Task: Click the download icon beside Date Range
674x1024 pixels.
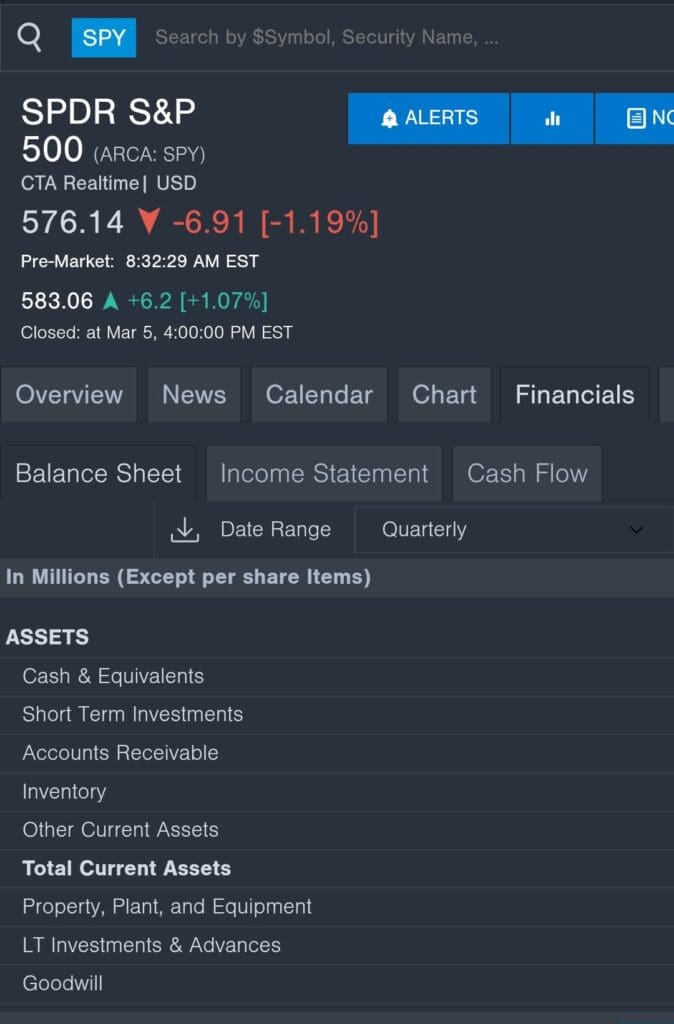Action: [x=184, y=529]
